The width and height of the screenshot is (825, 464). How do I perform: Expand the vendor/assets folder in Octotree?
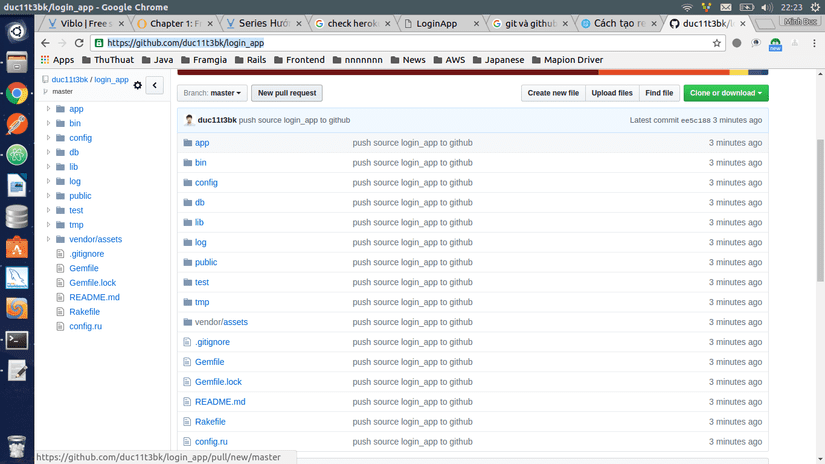(x=48, y=239)
